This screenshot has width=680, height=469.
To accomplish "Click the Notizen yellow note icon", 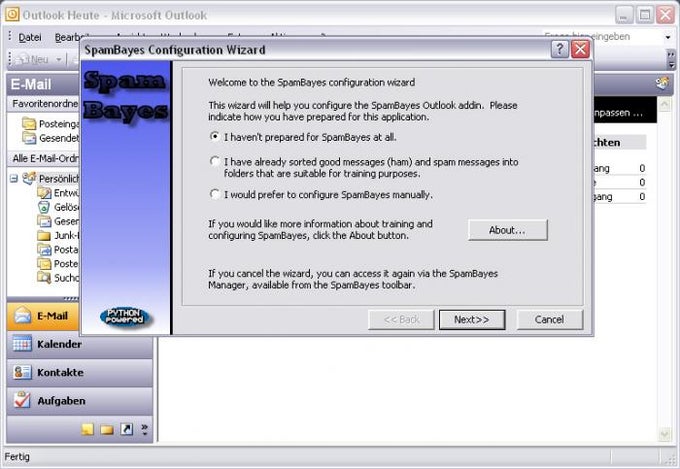I will coord(88,430).
